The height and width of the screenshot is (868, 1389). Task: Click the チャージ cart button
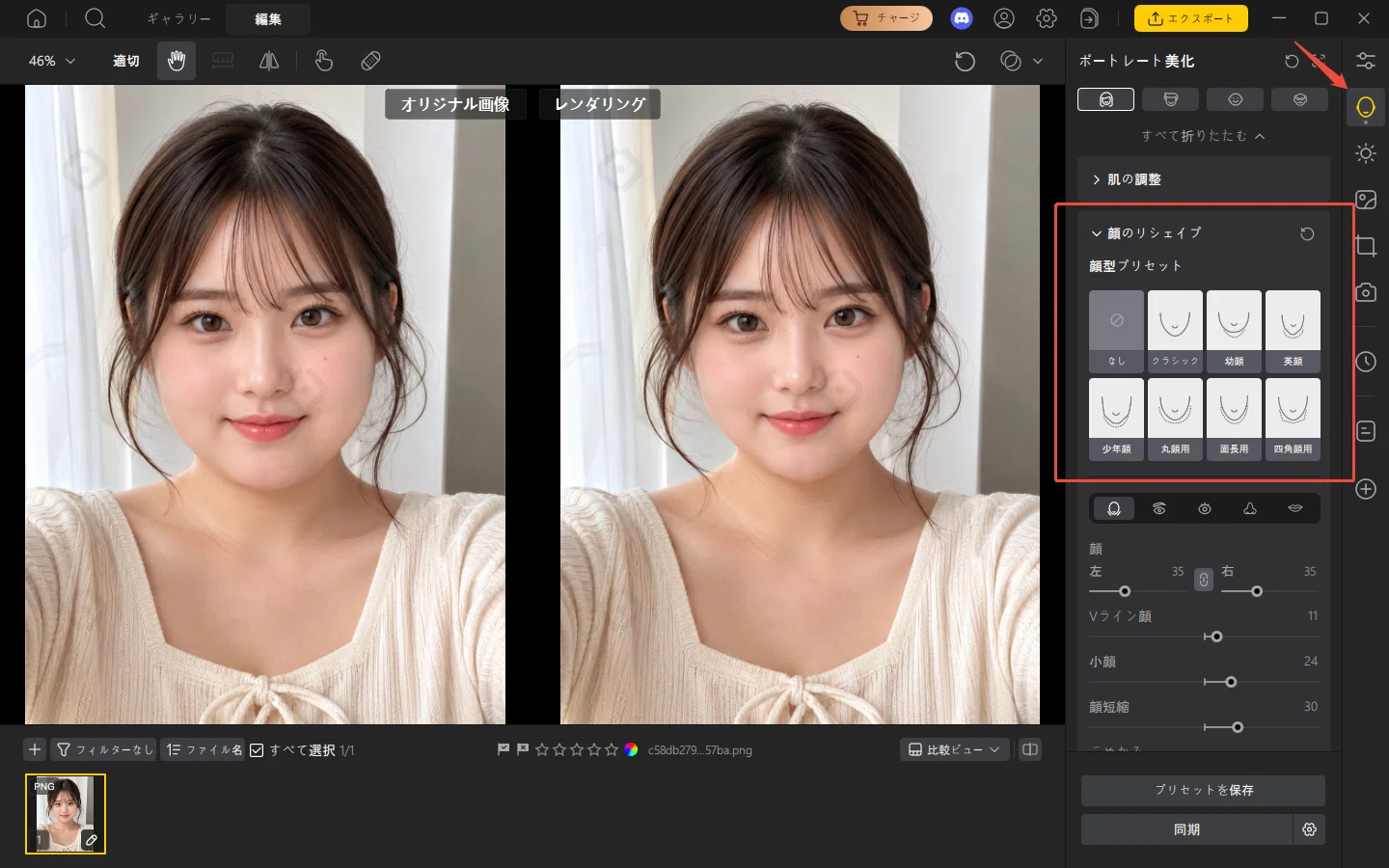point(886,18)
